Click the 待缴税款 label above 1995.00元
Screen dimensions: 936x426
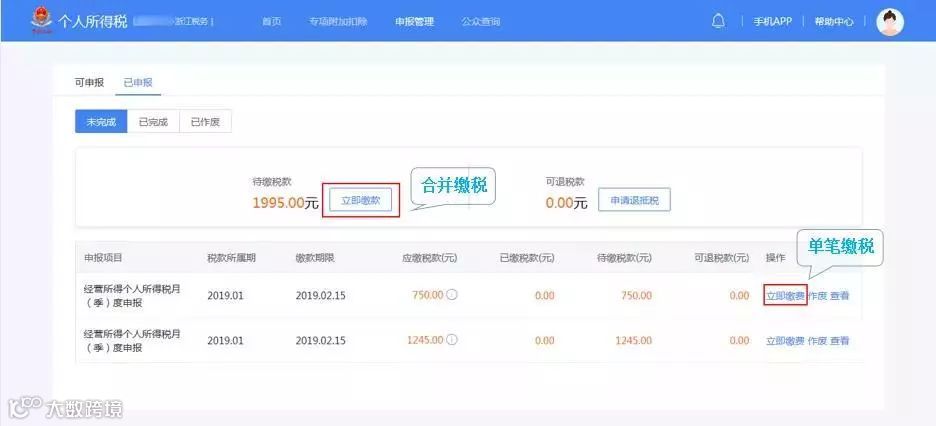pos(272,181)
